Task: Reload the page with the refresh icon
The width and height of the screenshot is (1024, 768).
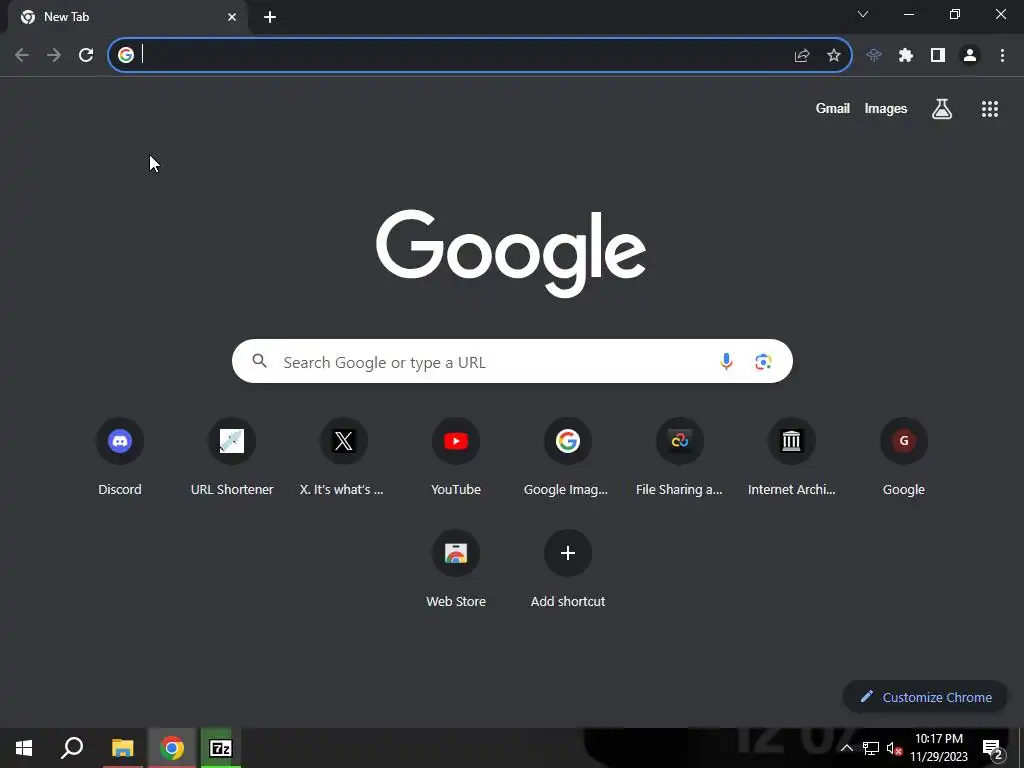Action: tap(86, 55)
